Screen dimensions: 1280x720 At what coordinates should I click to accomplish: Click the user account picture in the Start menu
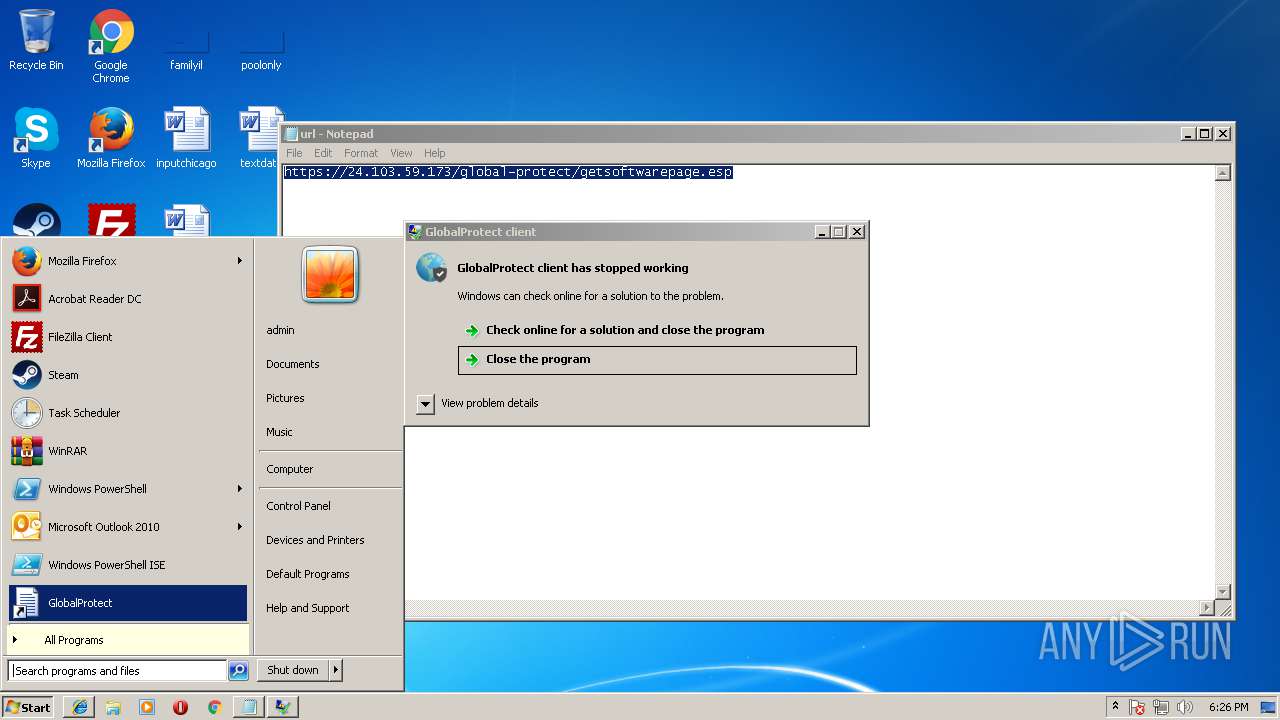[330, 274]
